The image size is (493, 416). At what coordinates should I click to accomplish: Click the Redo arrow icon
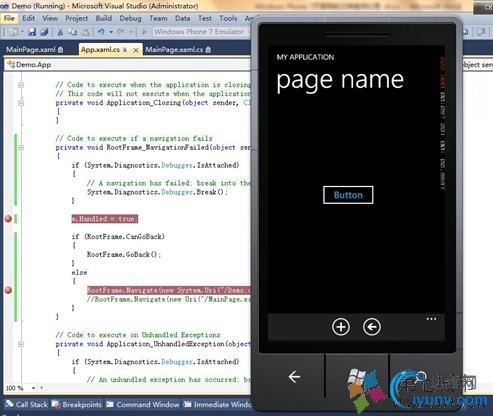[x=121, y=32]
